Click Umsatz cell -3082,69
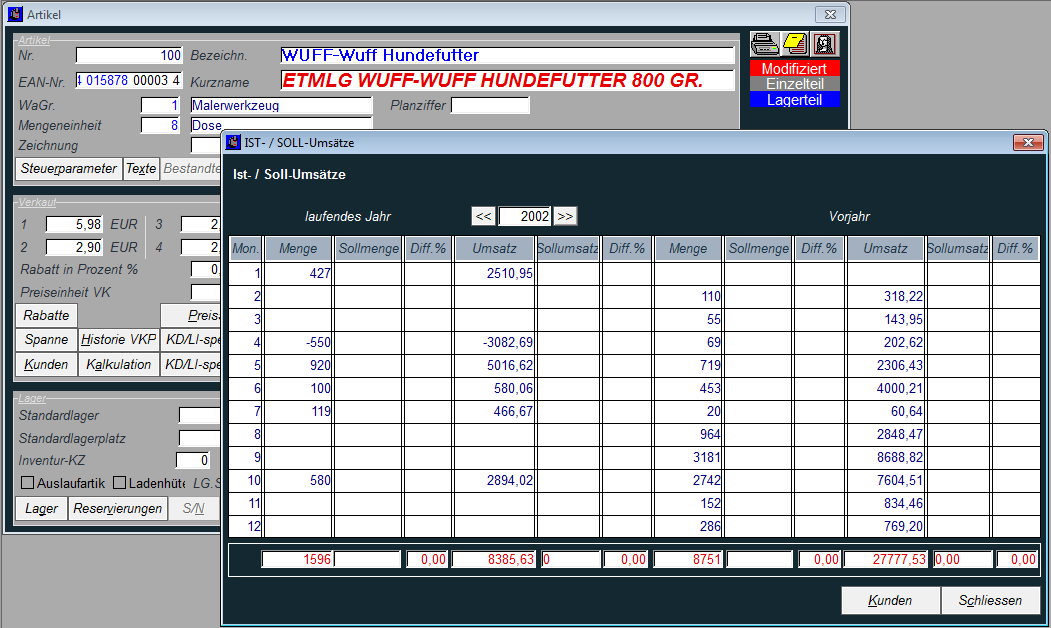 pyautogui.click(x=494, y=342)
